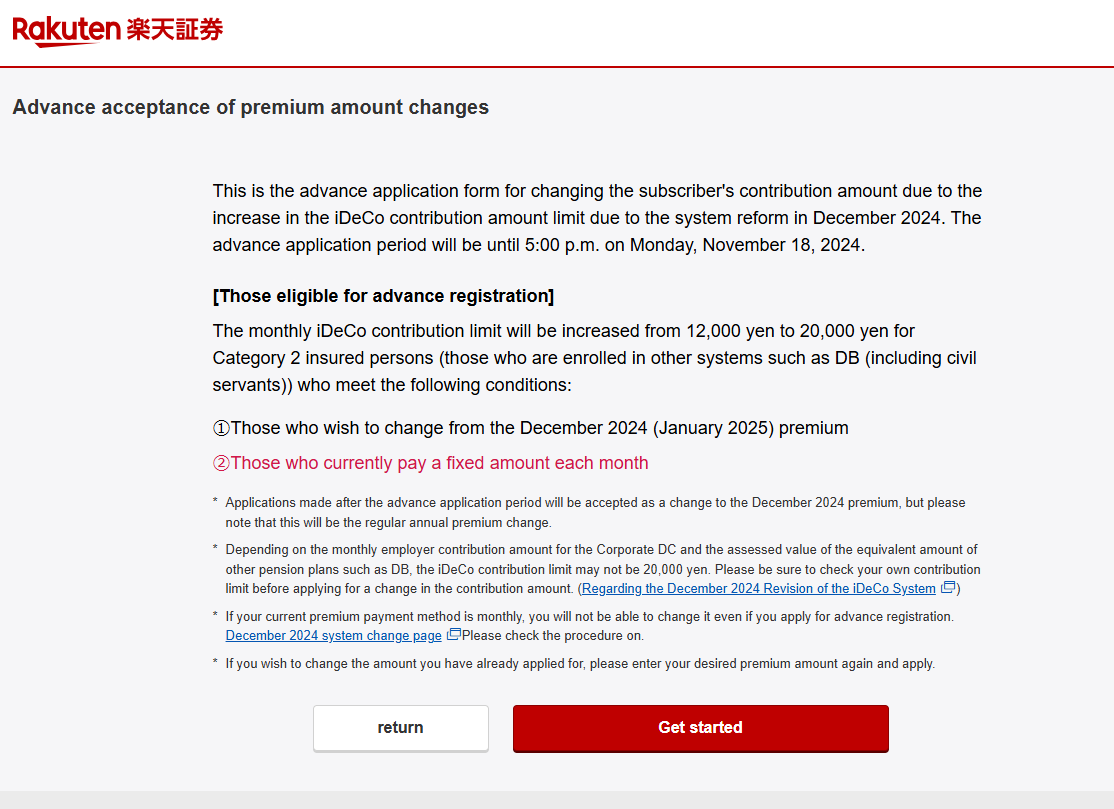This screenshot has height=809, width=1114.
Task: Click the red 'Get started' button
Action: pos(701,727)
